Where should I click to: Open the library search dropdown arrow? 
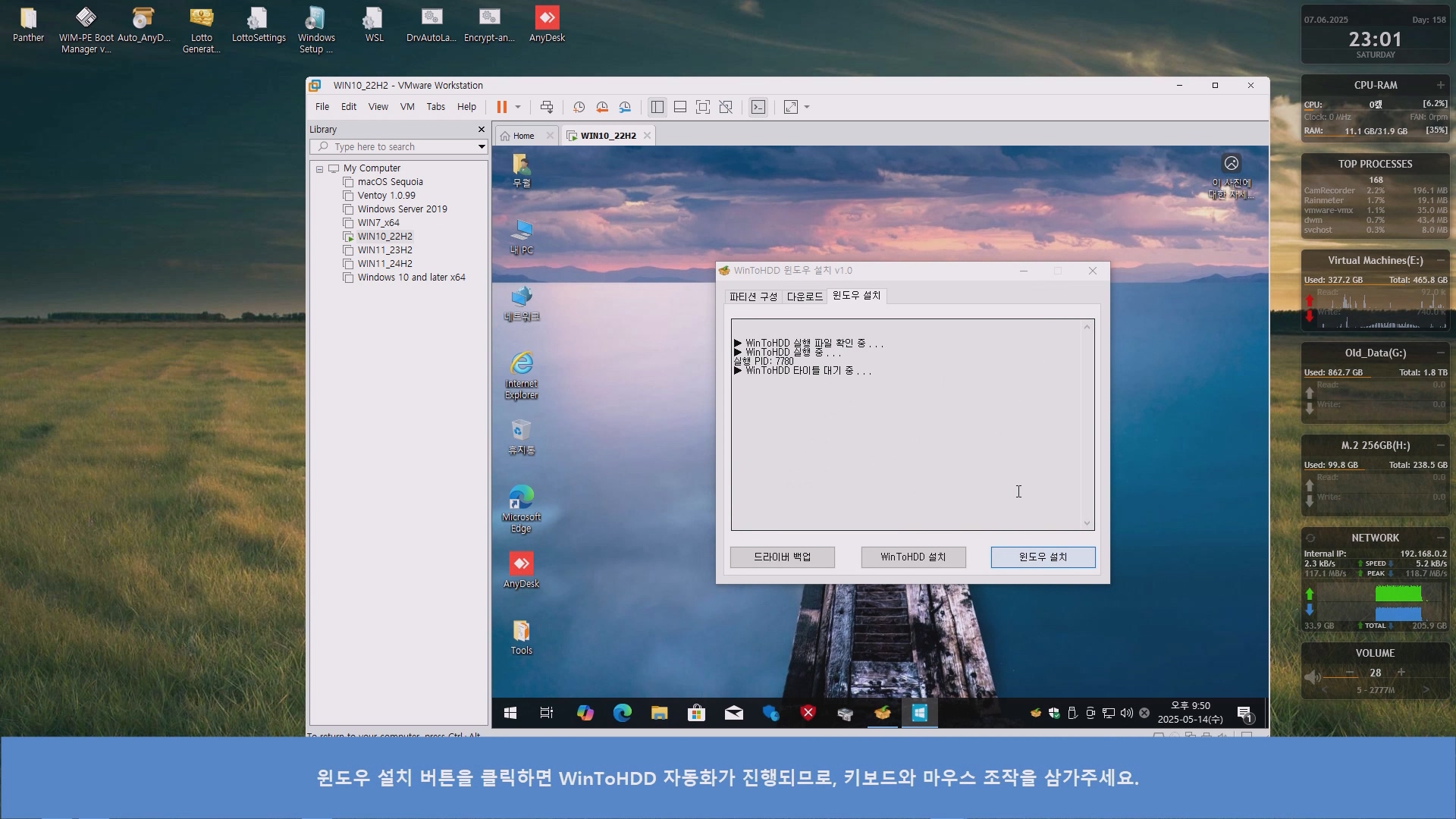point(481,147)
